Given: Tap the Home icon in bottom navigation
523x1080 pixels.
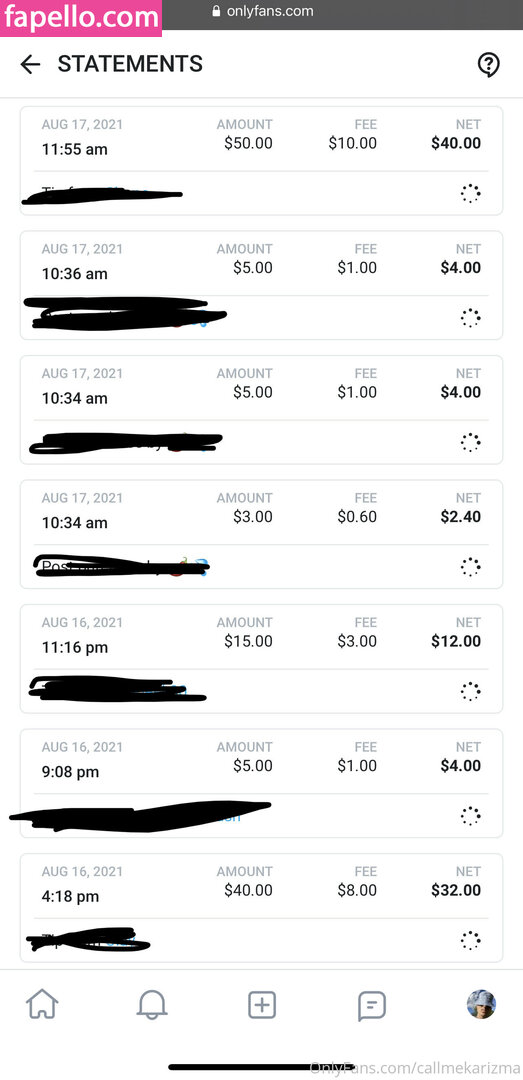Looking at the screenshot, I should coord(42,1005).
